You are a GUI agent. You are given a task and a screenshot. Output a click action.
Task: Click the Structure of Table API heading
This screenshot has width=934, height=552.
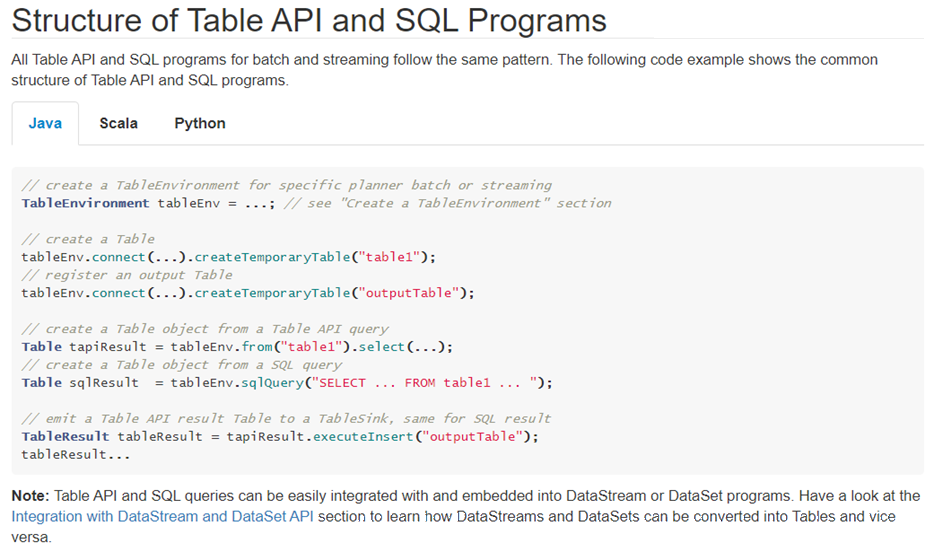click(x=309, y=20)
